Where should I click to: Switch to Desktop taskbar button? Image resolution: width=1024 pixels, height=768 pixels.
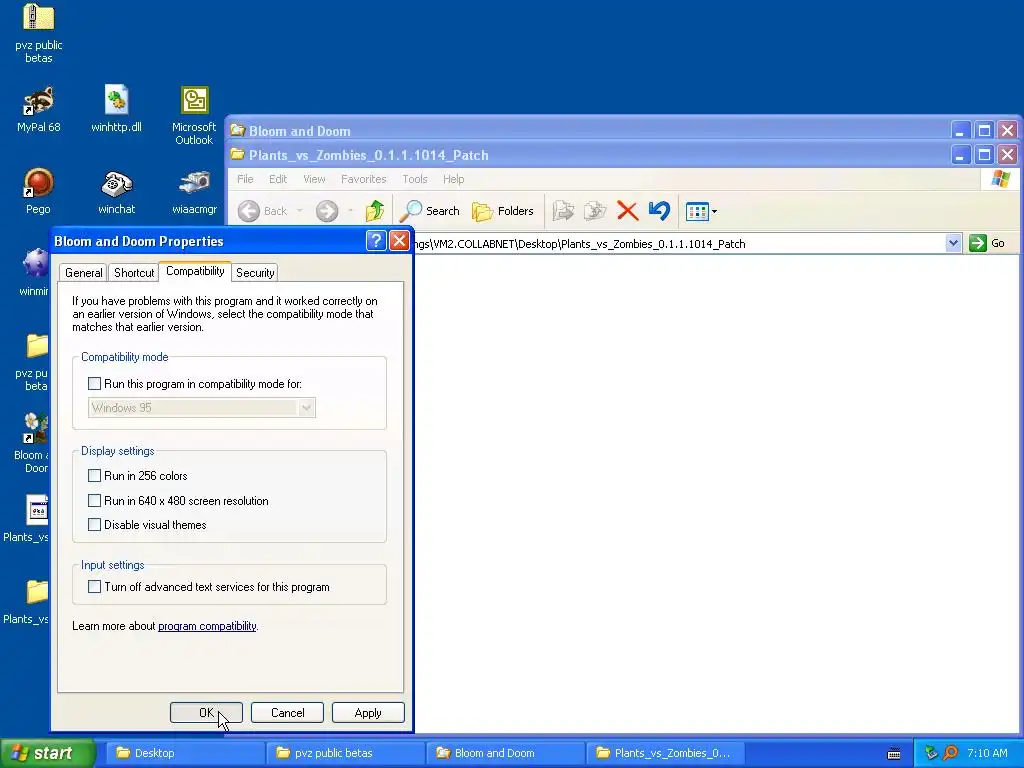(x=183, y=753)
